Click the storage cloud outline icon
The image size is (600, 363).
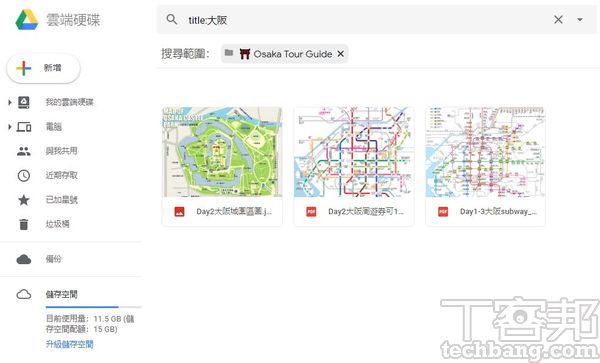(24, 294)
